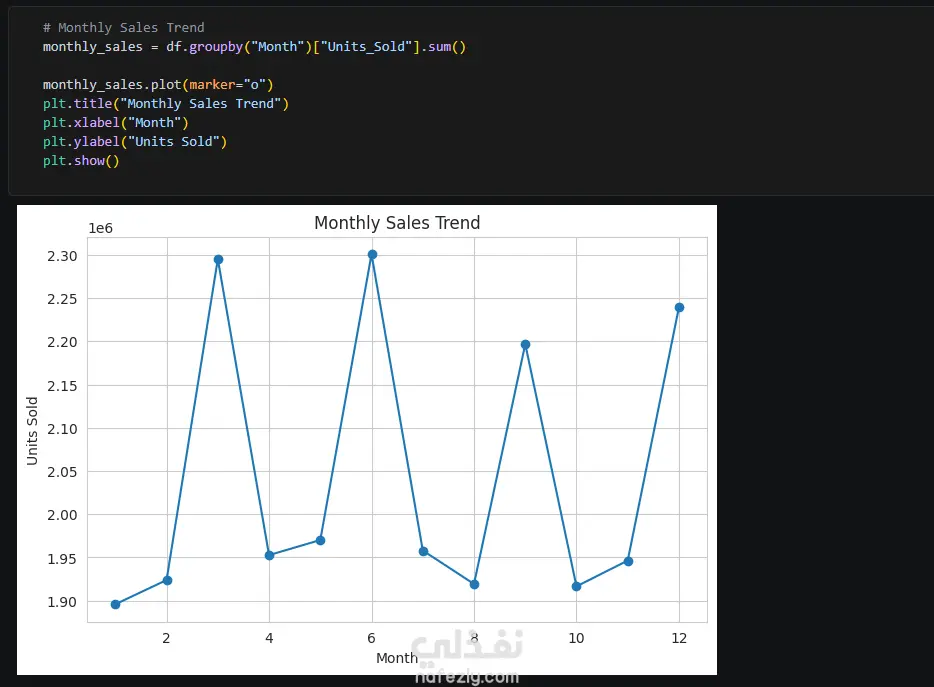Viewport: 934px width, 687px height.
Task: Click the data point marker for month 8
Action: pyautogui.click(x=474, y=584)
